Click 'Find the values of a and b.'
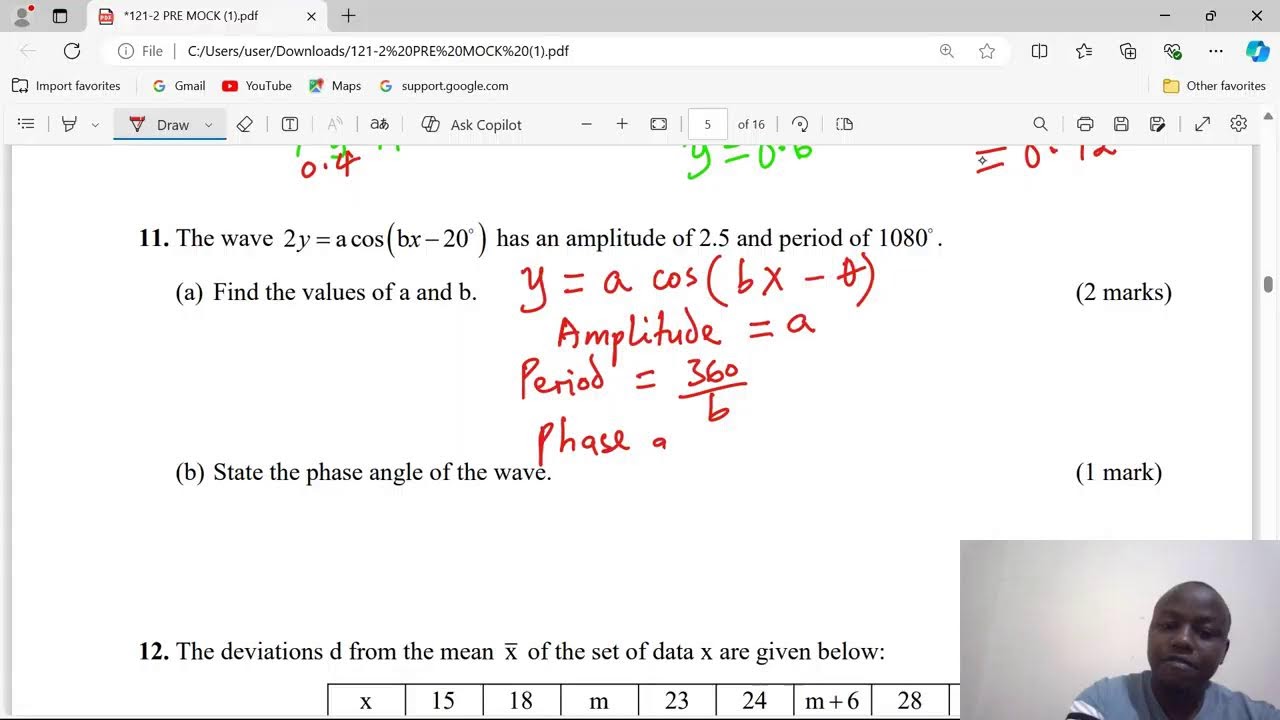The width and height of the screenshot is (1280, 720). (345, 292)
